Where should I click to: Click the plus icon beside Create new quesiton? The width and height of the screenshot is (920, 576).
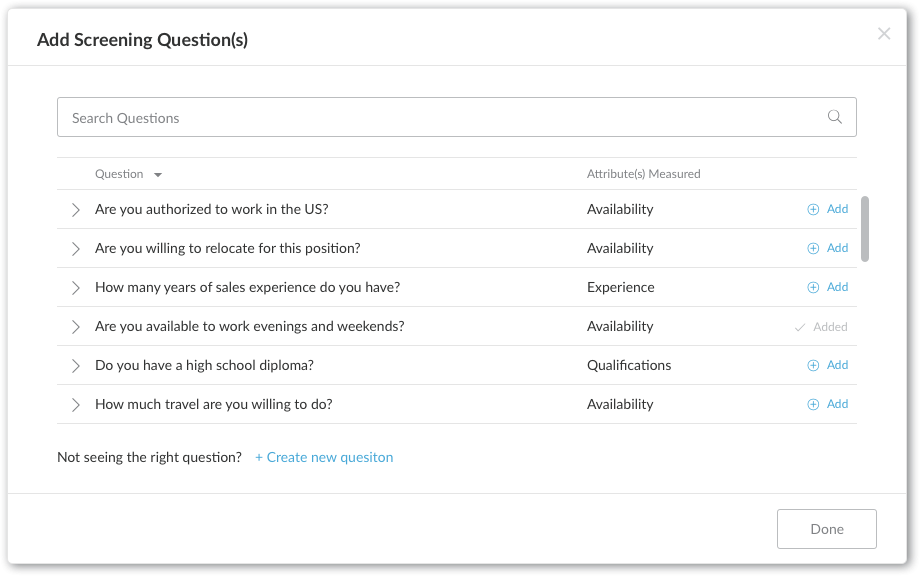point(261,457)
